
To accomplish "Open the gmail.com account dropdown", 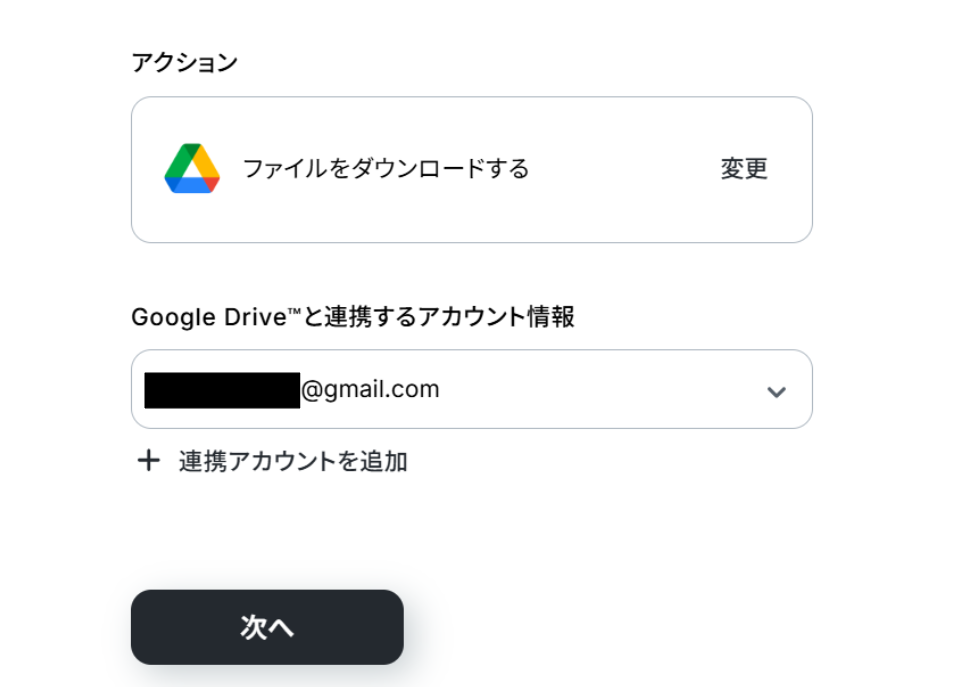I will (471, 389).
